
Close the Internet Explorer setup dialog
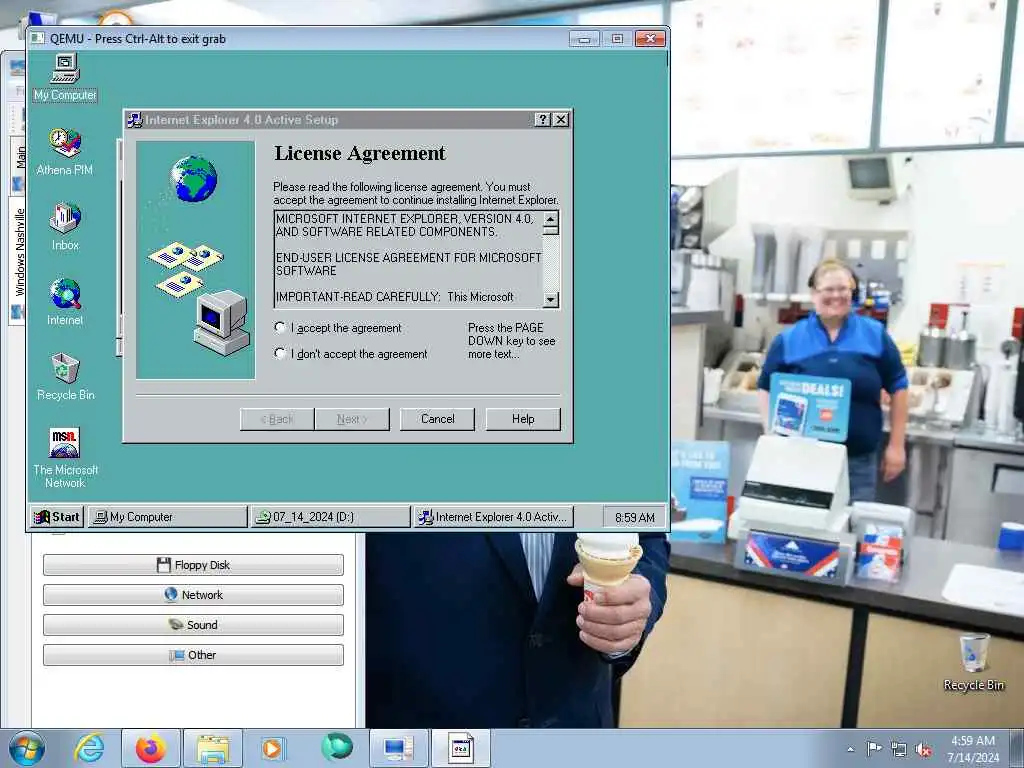pyautogui.click(x=561, y=120)
